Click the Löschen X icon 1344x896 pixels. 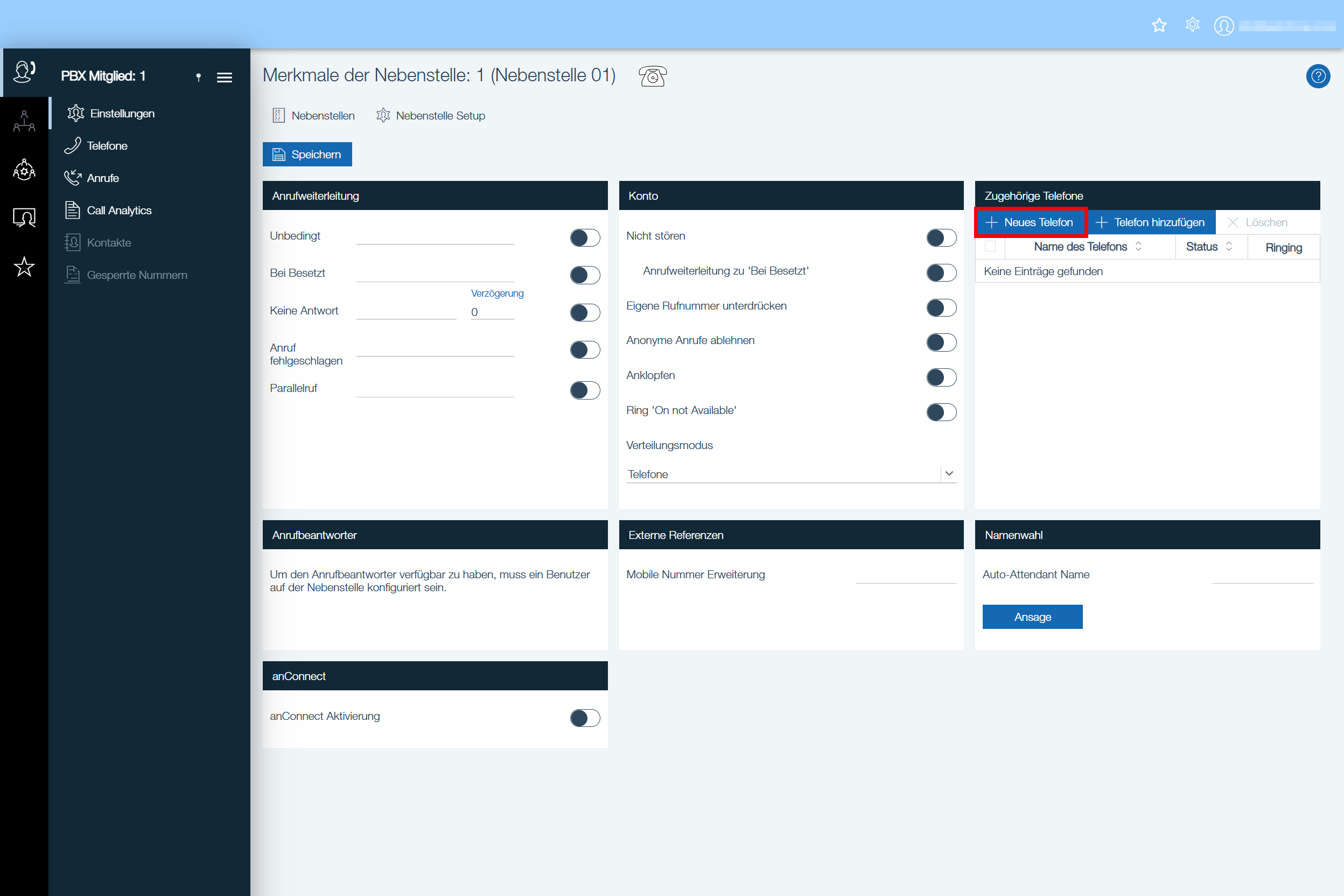(x=1233, y=222)
